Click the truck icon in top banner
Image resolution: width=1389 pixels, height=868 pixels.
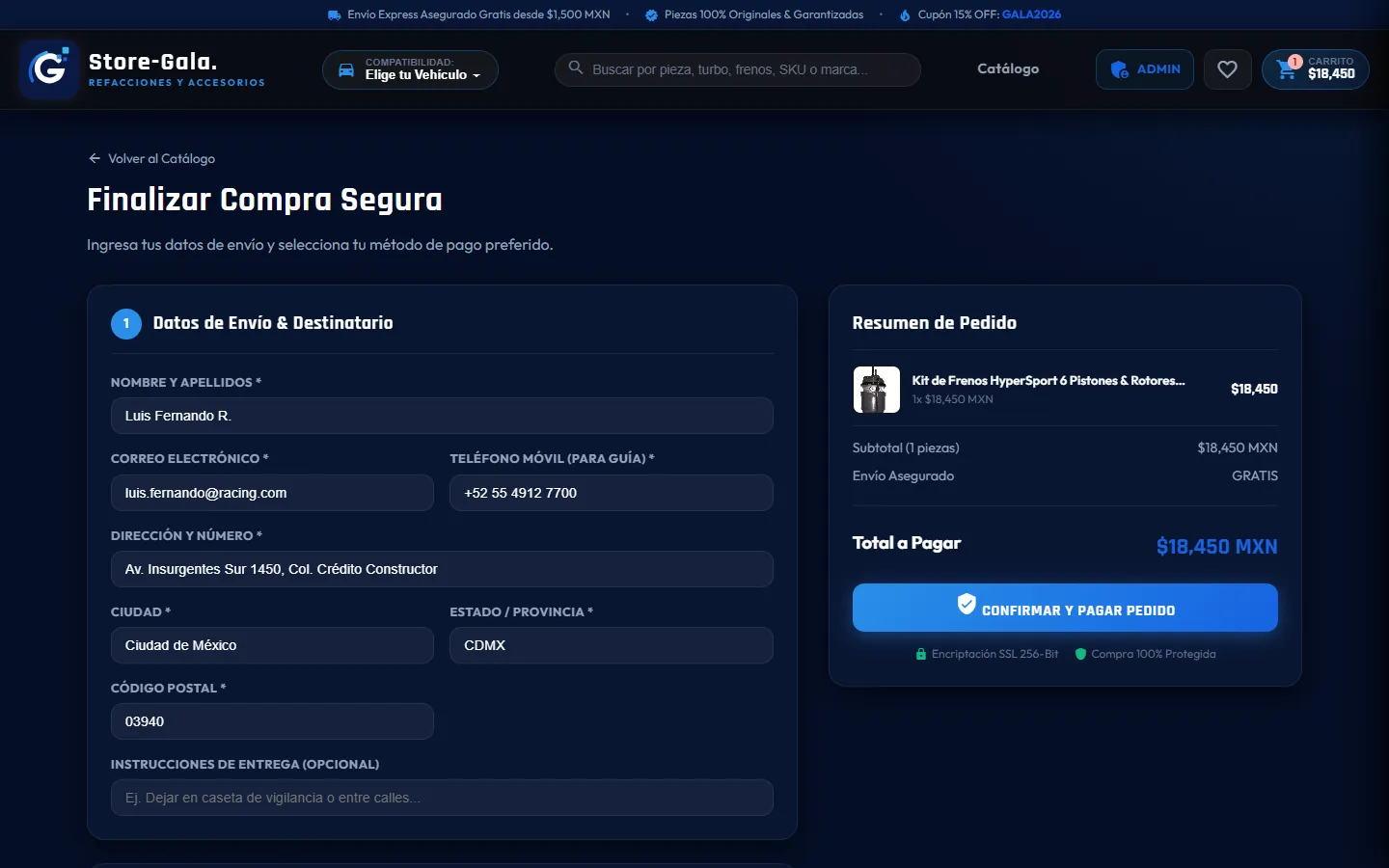click(x=334, y=14)
